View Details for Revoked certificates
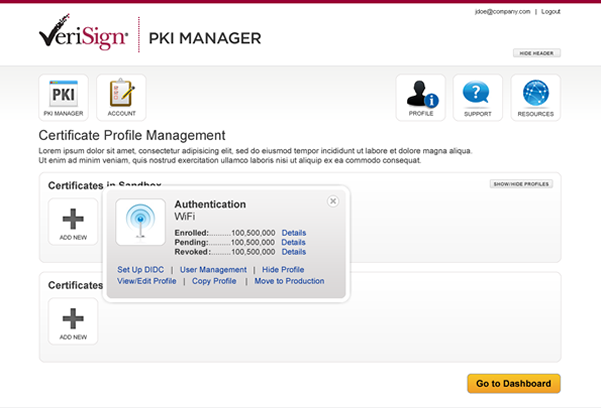 coord(293,251)
